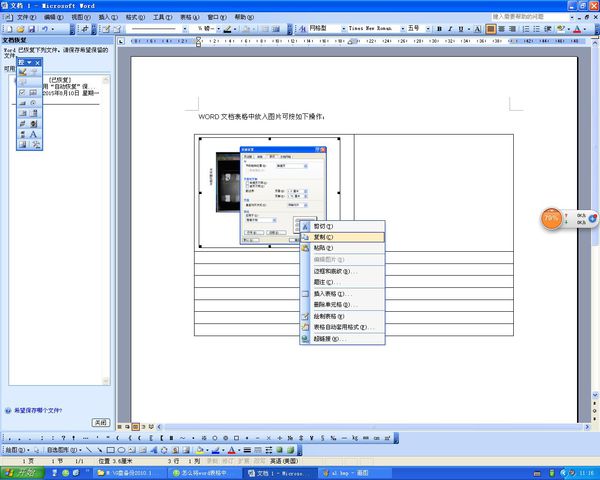This screenshot has width=600, height=480.
Task: Click the 3-D style icon in drawing toolbar
Action: point(290,450)
